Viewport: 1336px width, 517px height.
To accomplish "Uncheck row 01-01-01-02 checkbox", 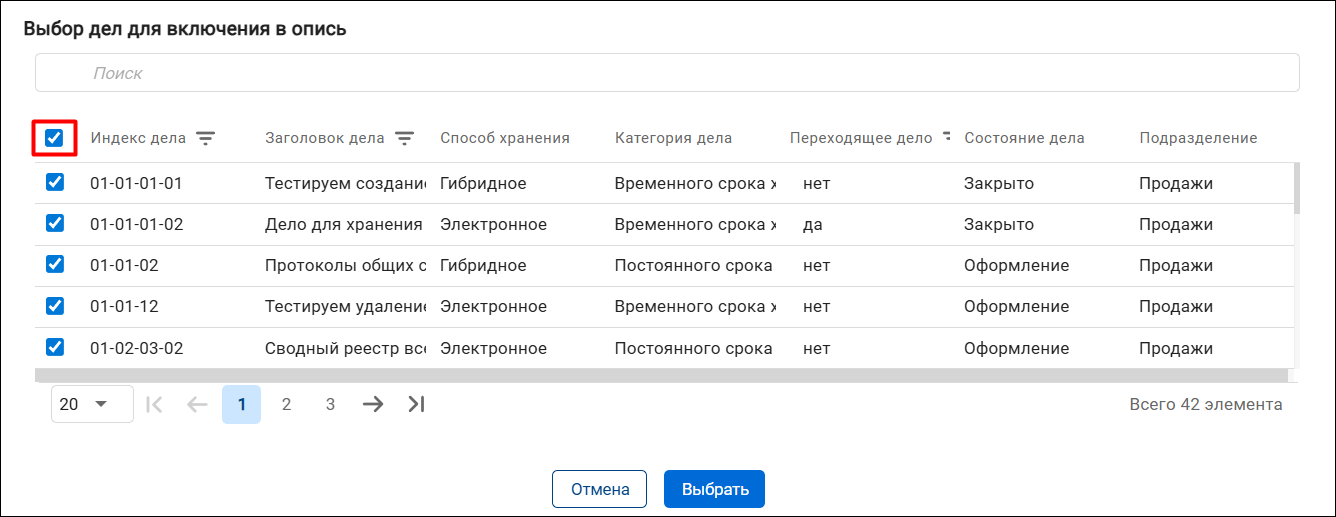I will pyautogui.click(x=55, y=224).
